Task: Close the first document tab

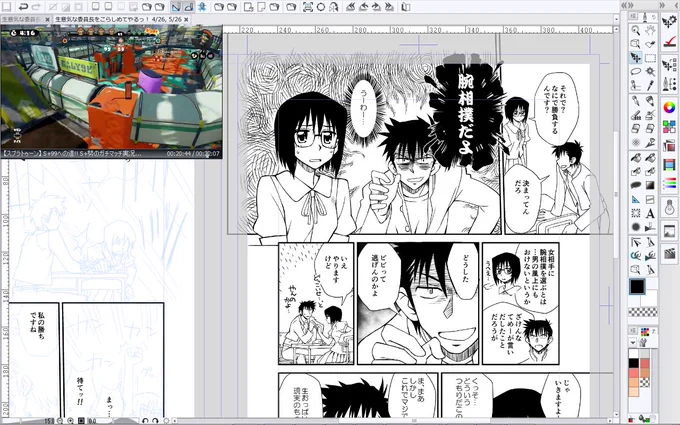Action: pos(47,20)
